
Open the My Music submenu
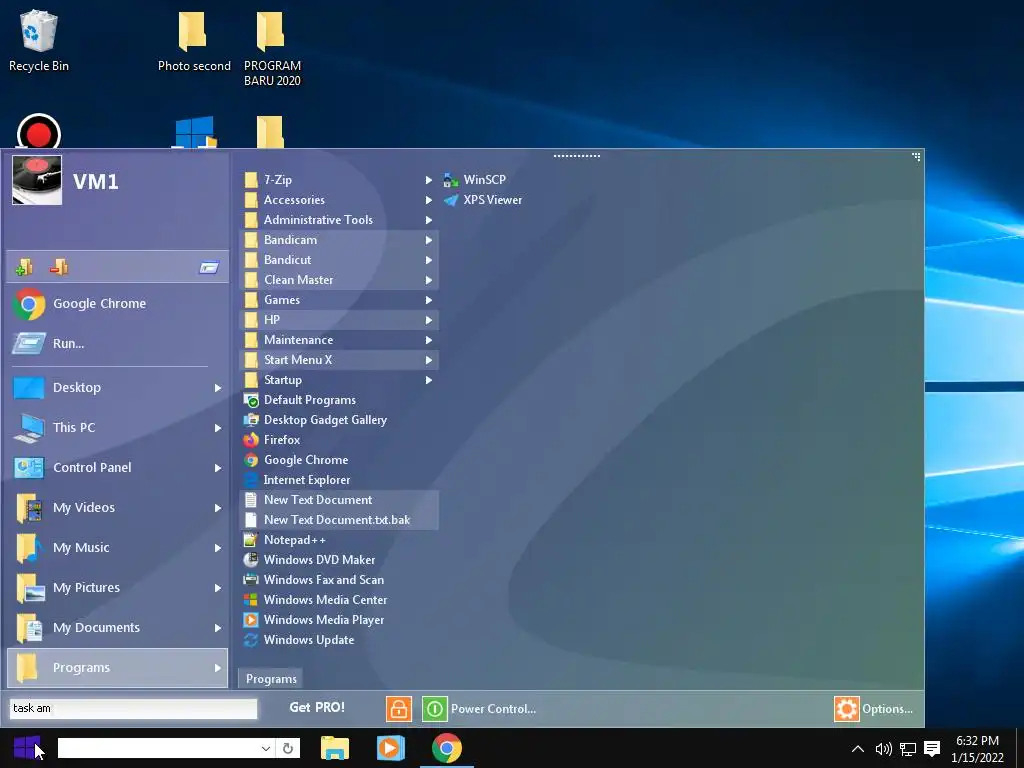point(118,547)
